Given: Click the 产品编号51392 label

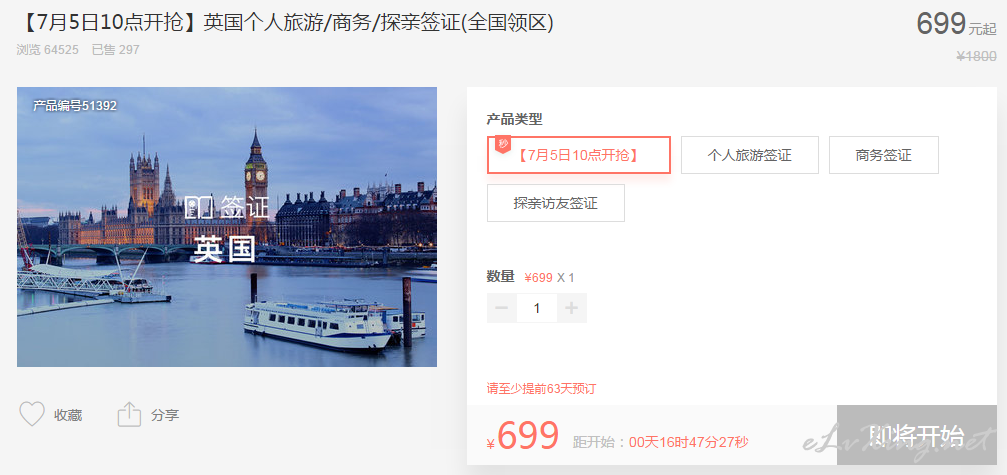Looking at the screenshot, I should tap(75, 106).
